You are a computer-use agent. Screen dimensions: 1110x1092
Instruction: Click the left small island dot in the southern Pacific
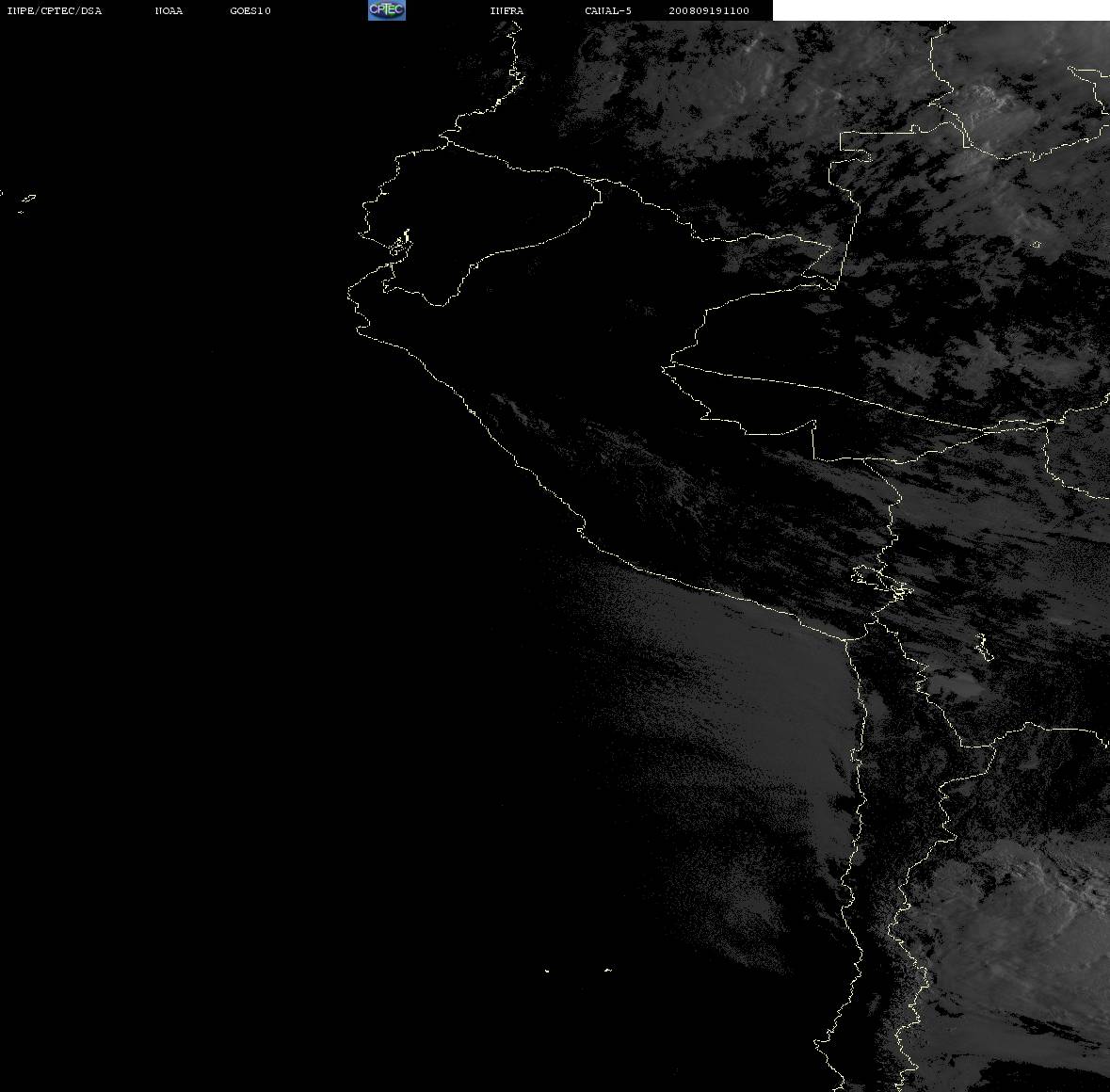pos(547,971)
